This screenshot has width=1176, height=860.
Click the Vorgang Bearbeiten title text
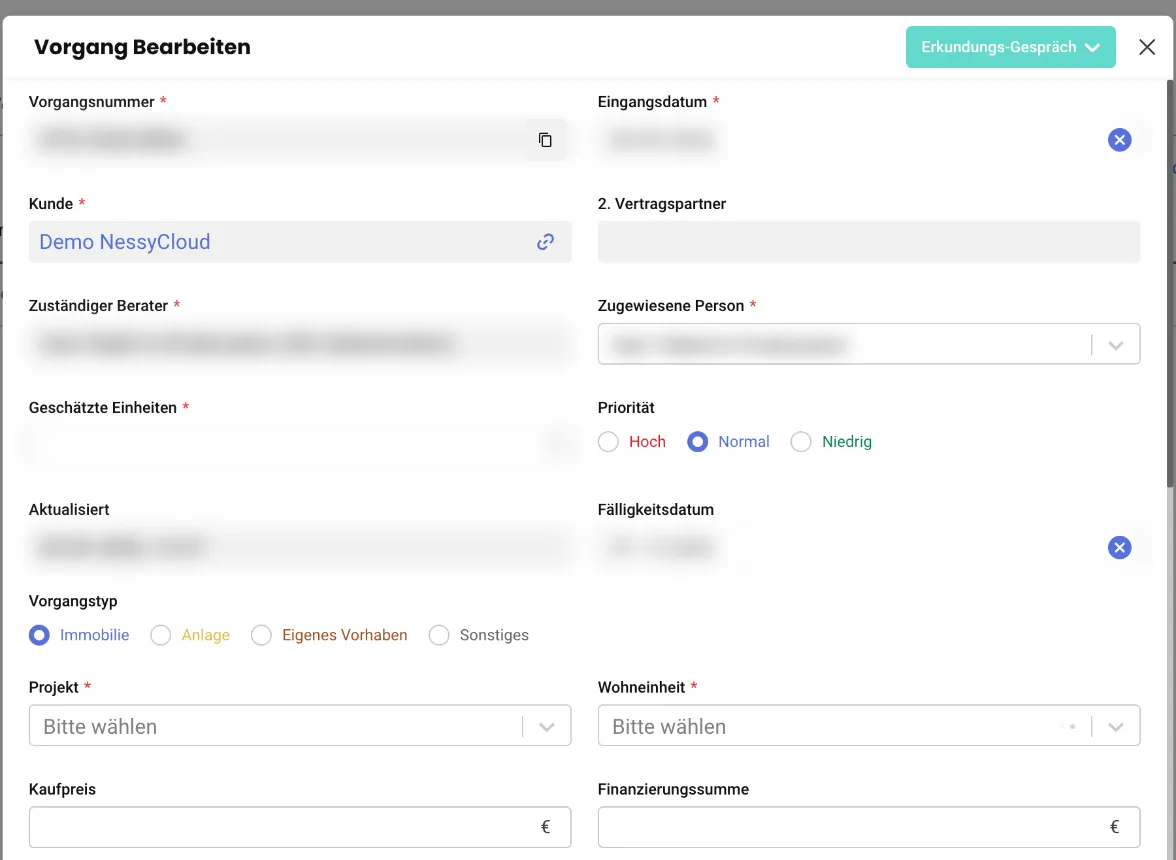pos(142,47)
